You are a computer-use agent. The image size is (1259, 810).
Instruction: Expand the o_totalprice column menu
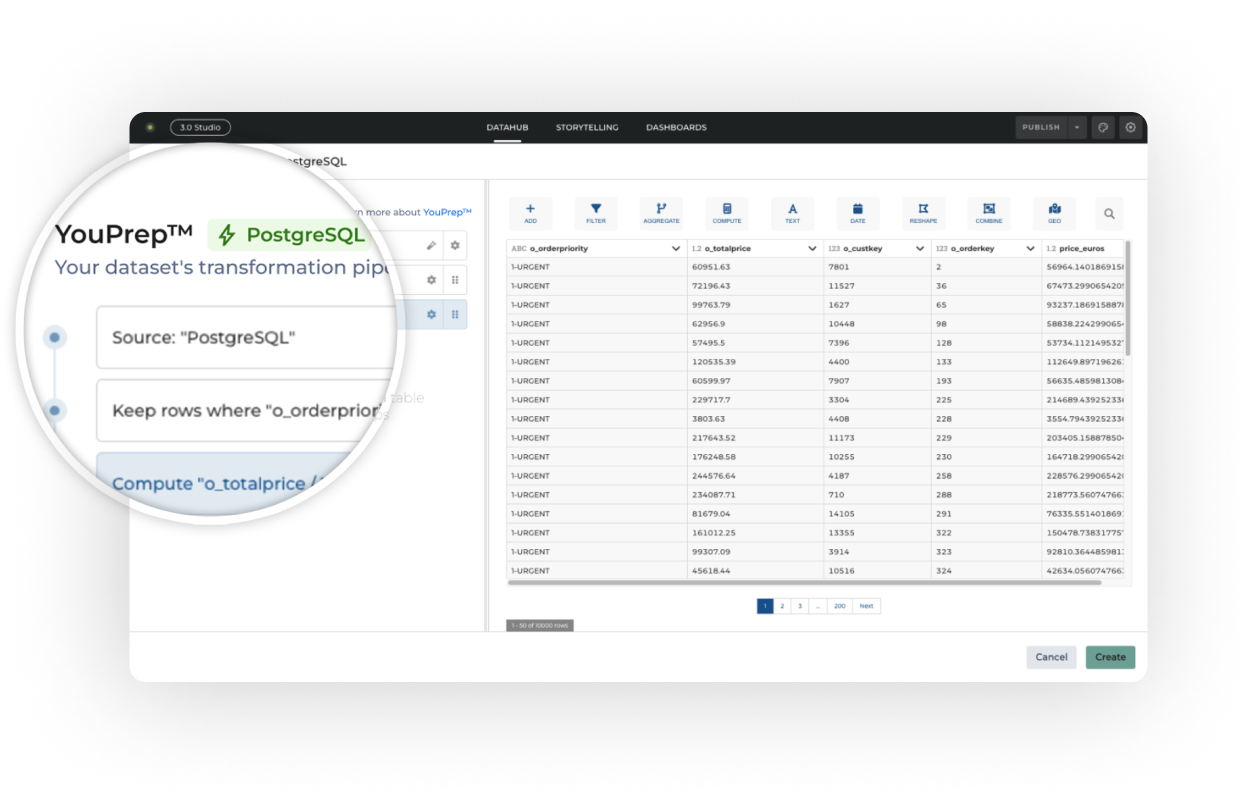pos(812,248)
